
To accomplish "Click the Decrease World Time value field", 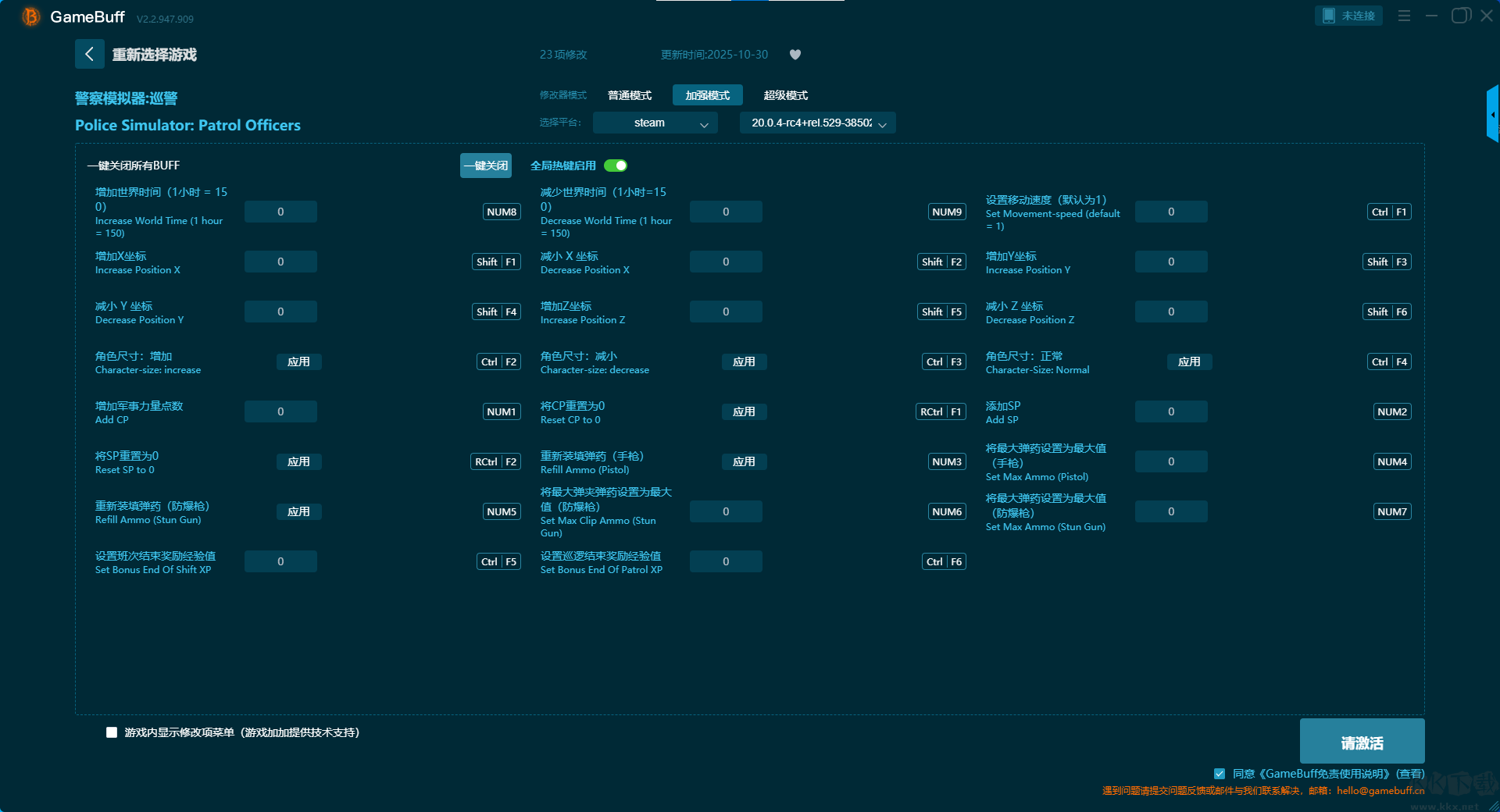I will pyautogui.click(x=726, y=212).
